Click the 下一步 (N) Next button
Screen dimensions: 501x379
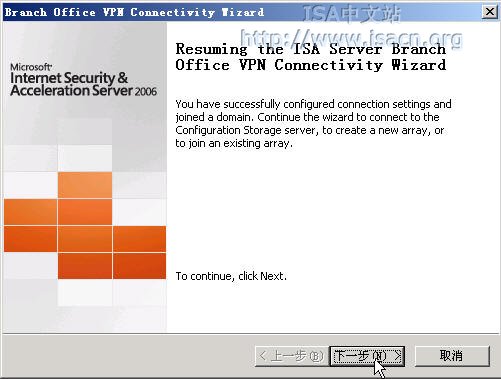tap(367, 356)
